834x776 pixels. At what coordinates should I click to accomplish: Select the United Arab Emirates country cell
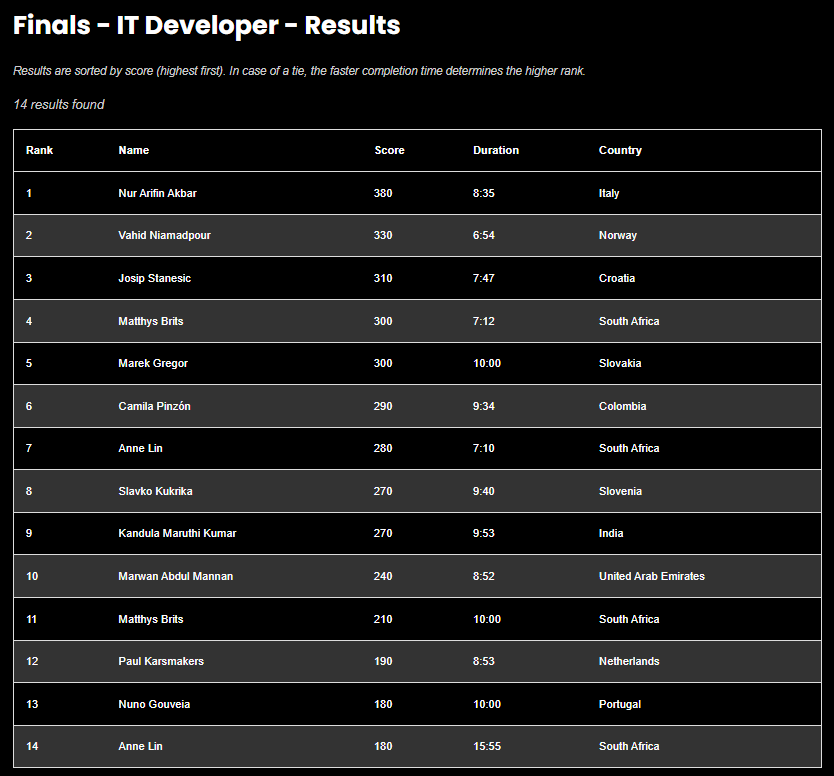651,576
